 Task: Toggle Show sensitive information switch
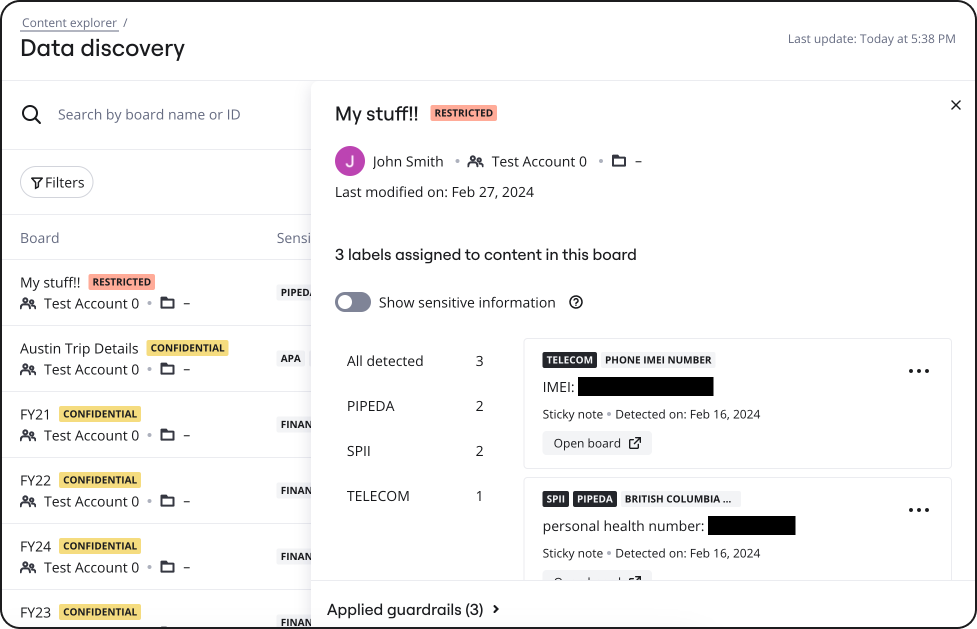tap(353, 303)
